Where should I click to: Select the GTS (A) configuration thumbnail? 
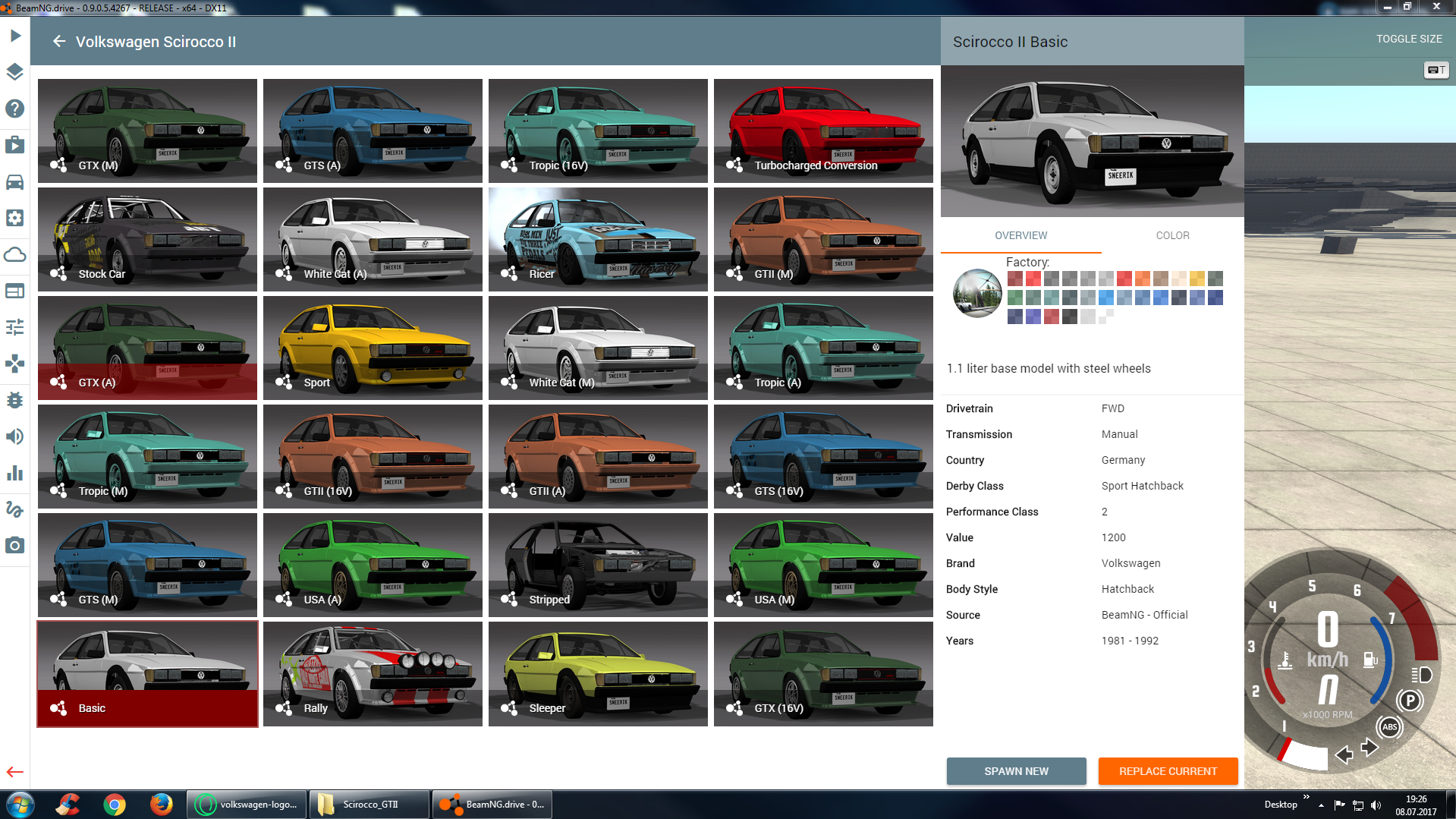(373, 131)
